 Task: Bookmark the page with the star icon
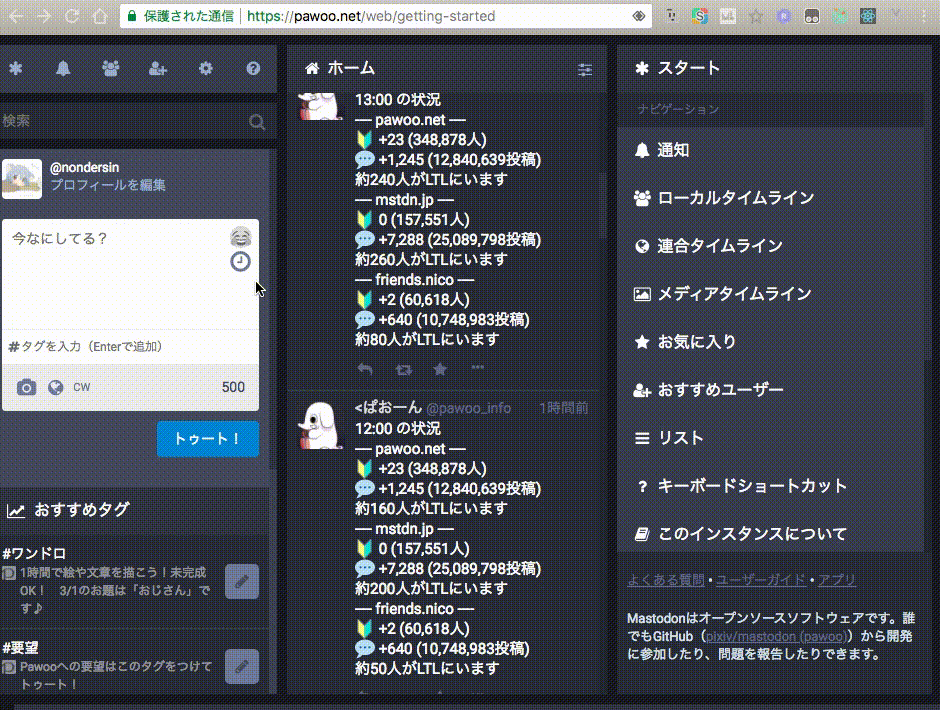click(756, 16)
